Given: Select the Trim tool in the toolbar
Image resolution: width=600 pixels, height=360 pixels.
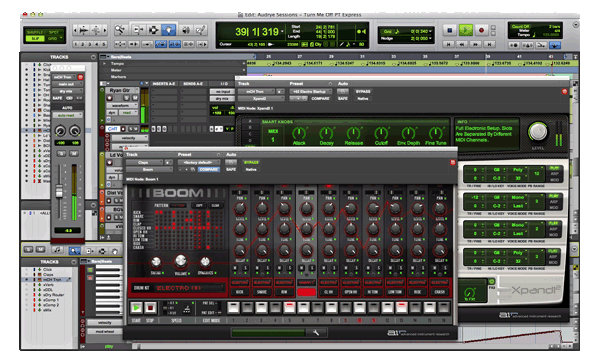Looking at the screenshot, I should coord(138,29).
